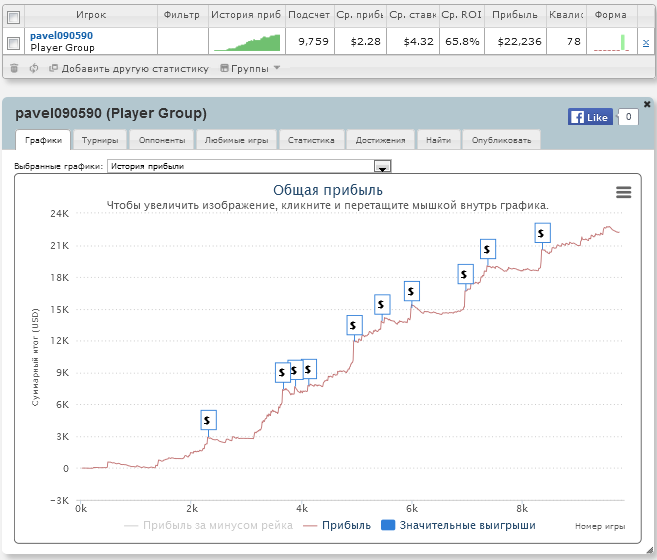This screenshot has height=560, width=657.
Task: Click the $2.28 average profit cell
Action: click(361, 41)
